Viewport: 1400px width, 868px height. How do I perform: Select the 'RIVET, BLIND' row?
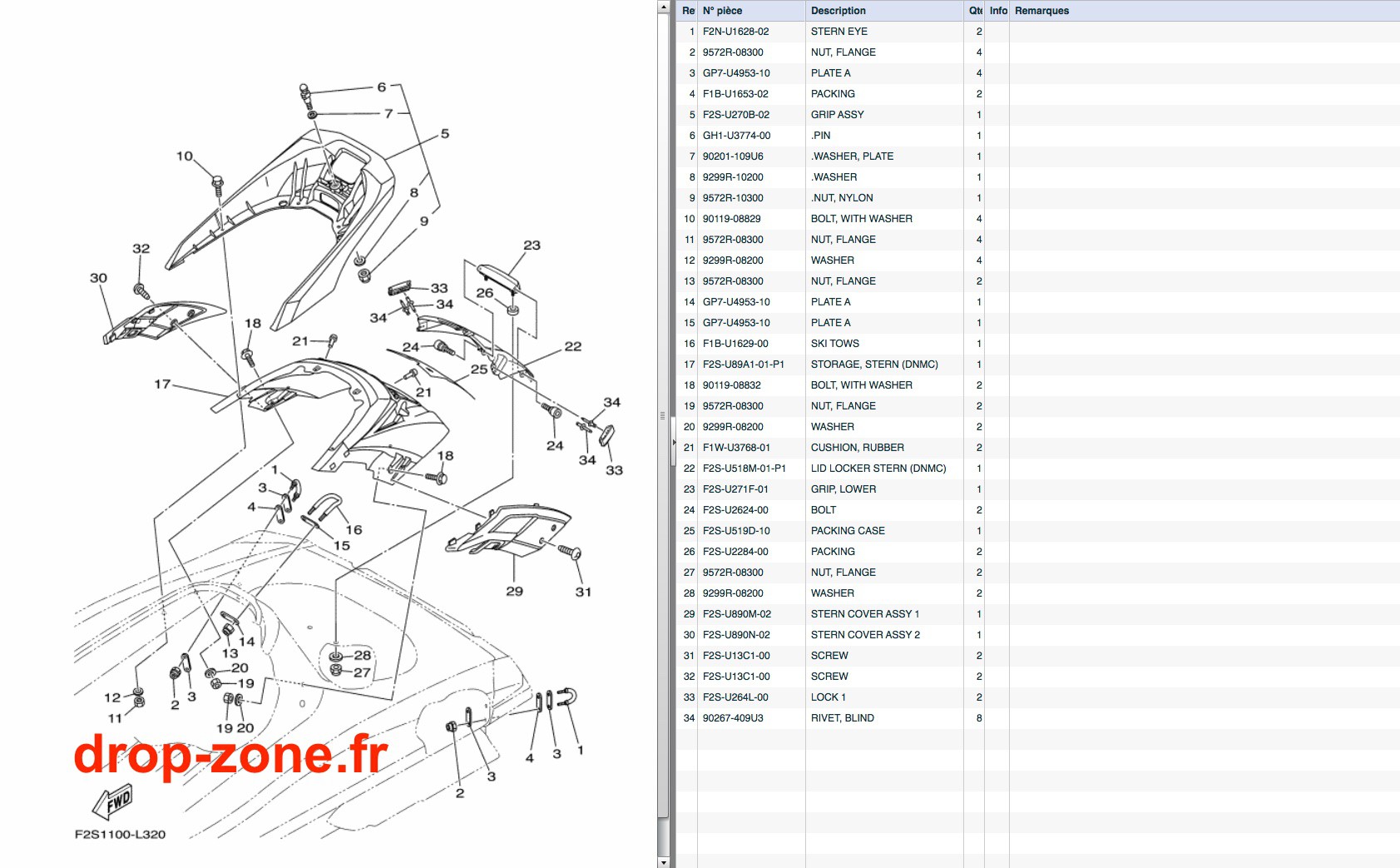[x=1038, y=718]
